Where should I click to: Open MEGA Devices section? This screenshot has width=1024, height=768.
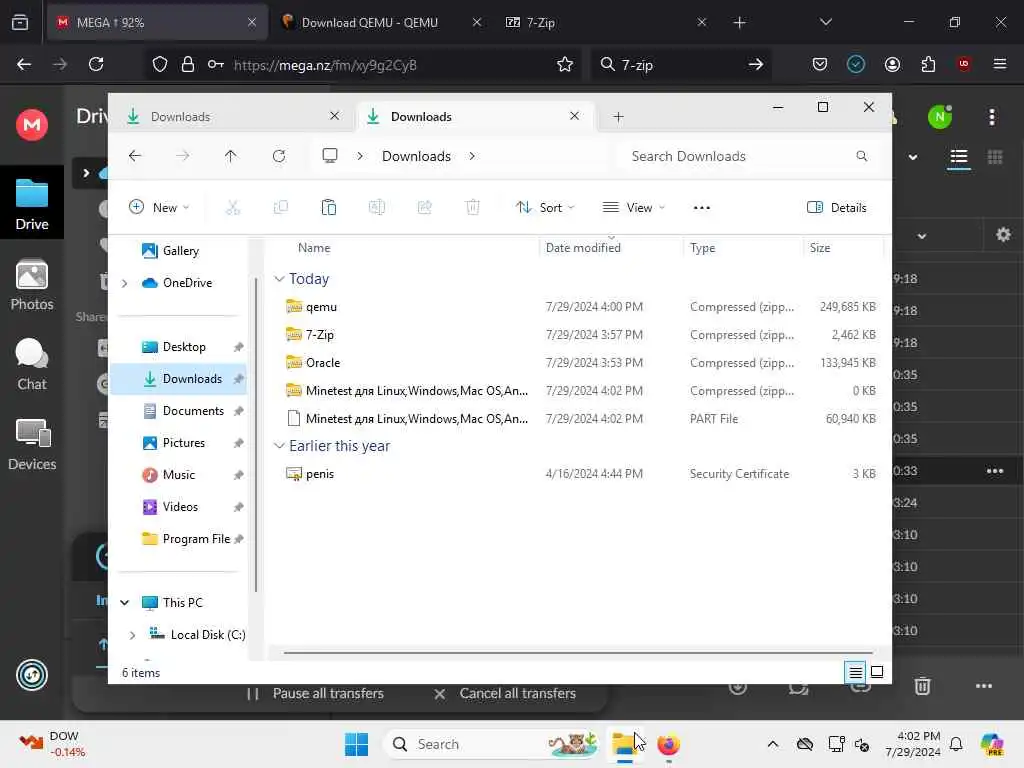point(31,445)
